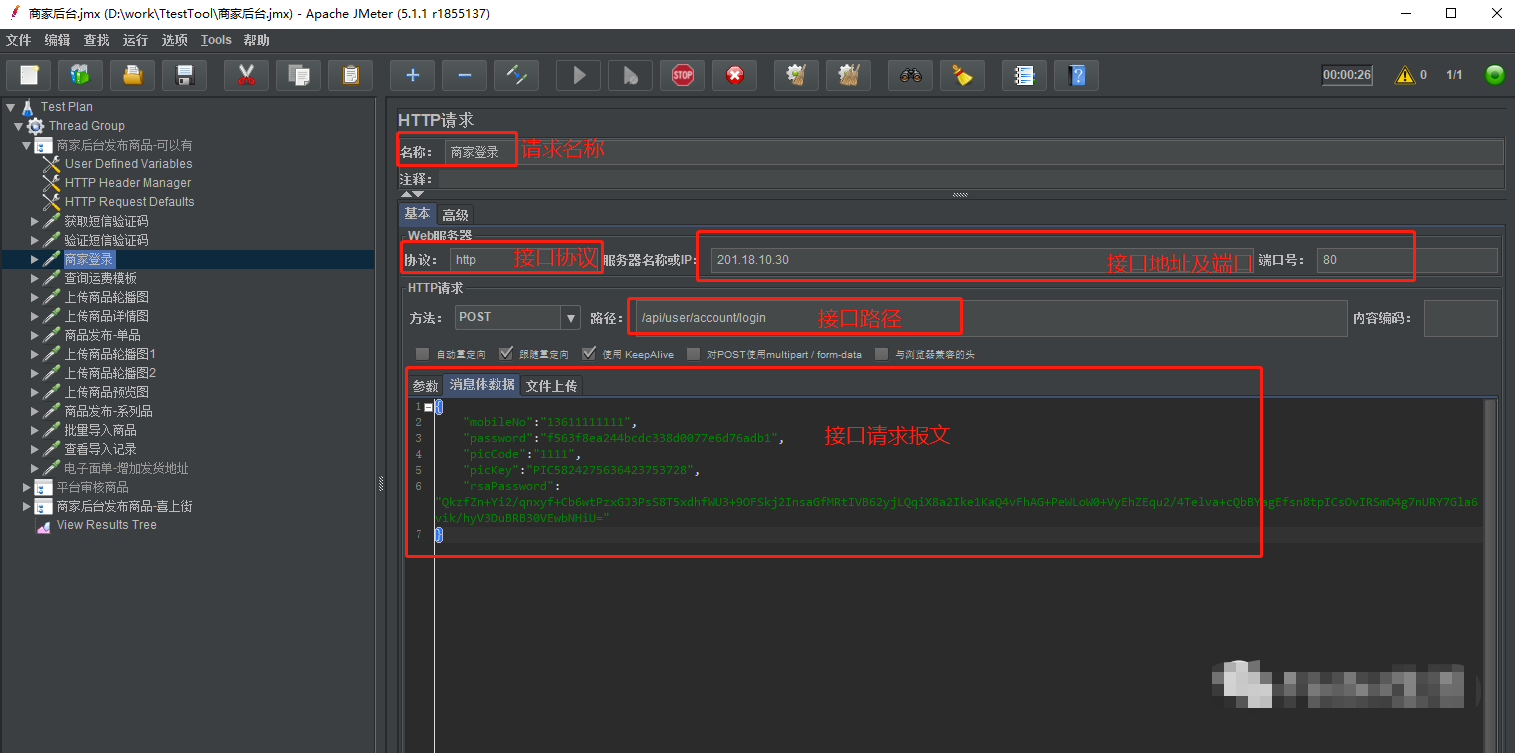Open the 方法 POST dropdown
Image resolution: width=1515 pixels, height=753 pixels.
[517, 318]
